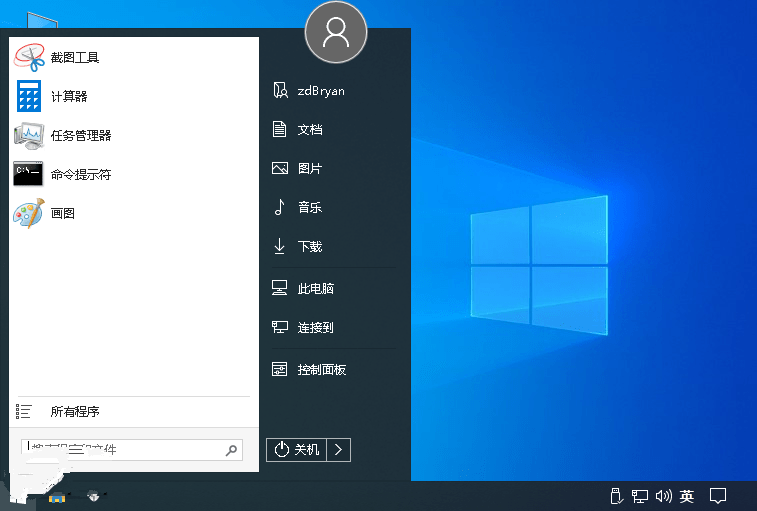
Task: Expand the shutdown options arrow
Action: tap(339, 450)
